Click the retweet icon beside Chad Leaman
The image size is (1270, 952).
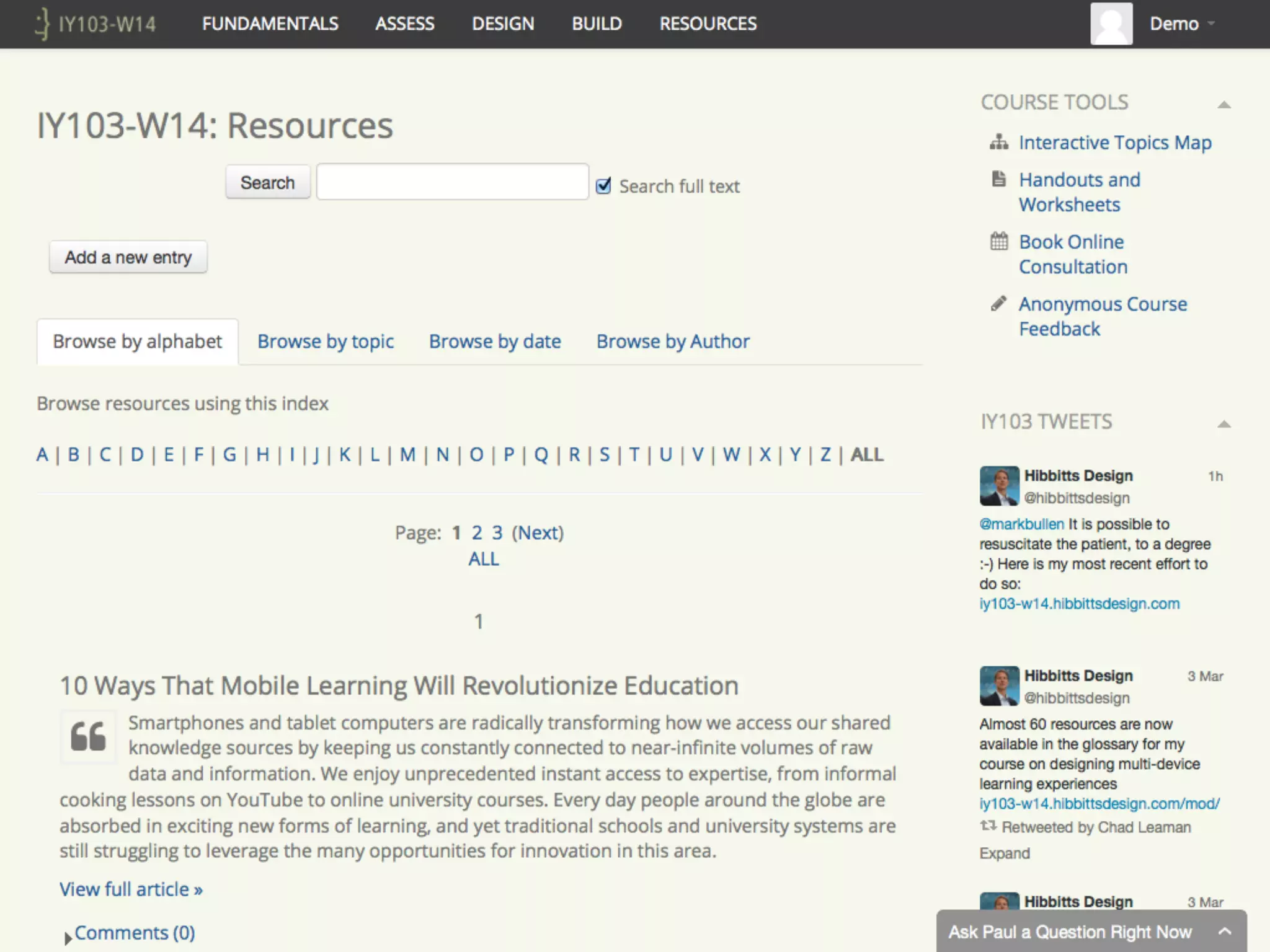tap(988, 826)
